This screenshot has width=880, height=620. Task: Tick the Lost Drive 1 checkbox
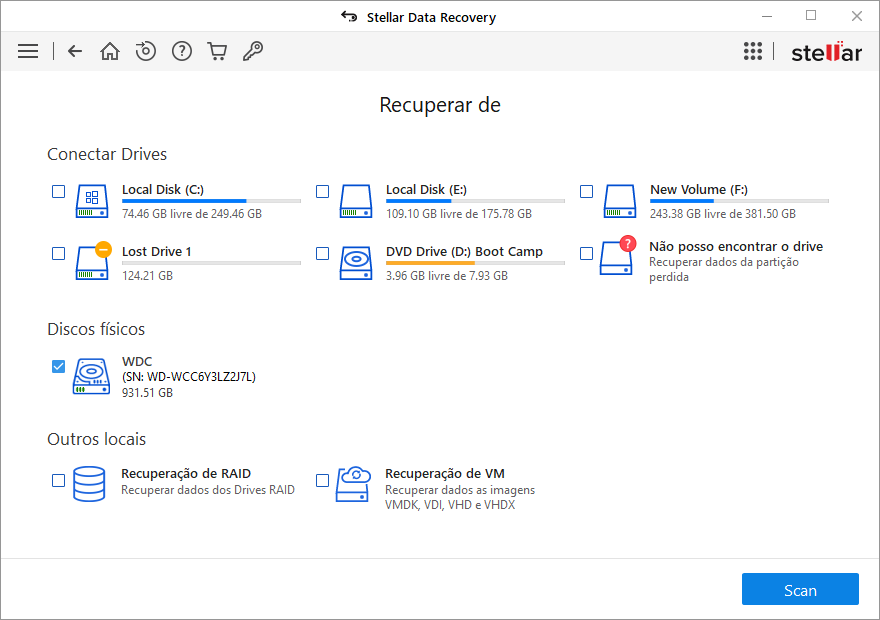(59, 253)
